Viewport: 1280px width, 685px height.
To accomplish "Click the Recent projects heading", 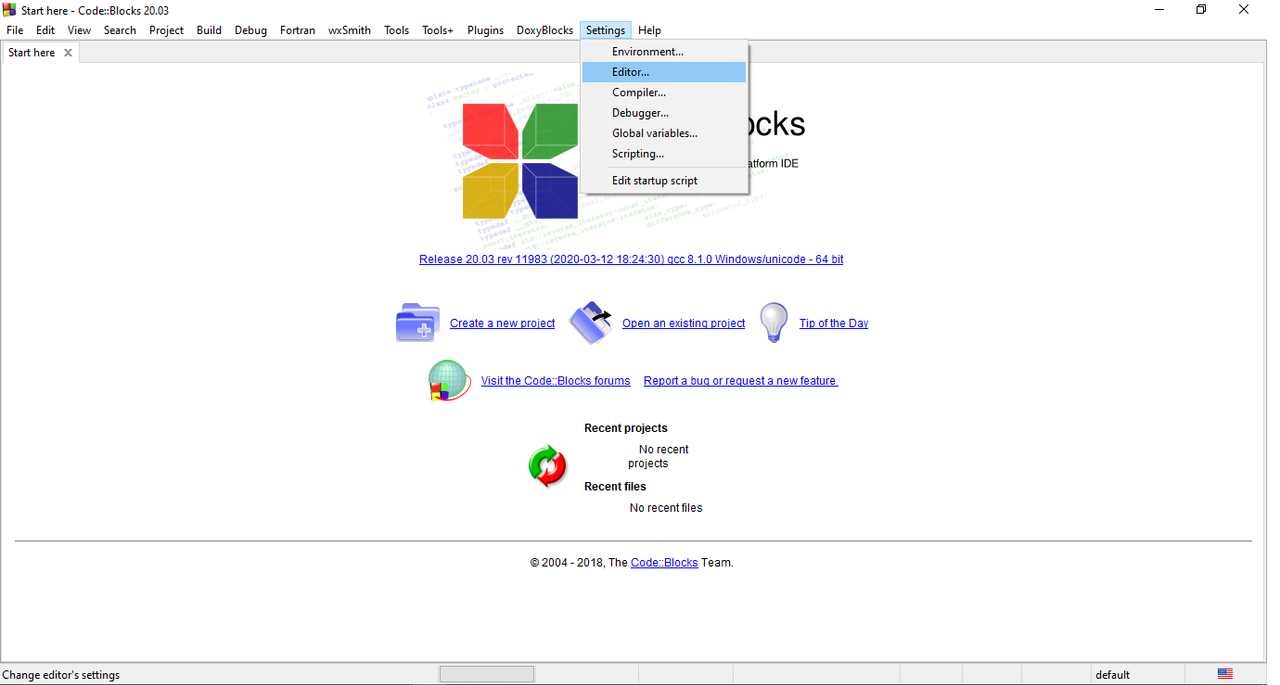I will (x=626, y=428).
